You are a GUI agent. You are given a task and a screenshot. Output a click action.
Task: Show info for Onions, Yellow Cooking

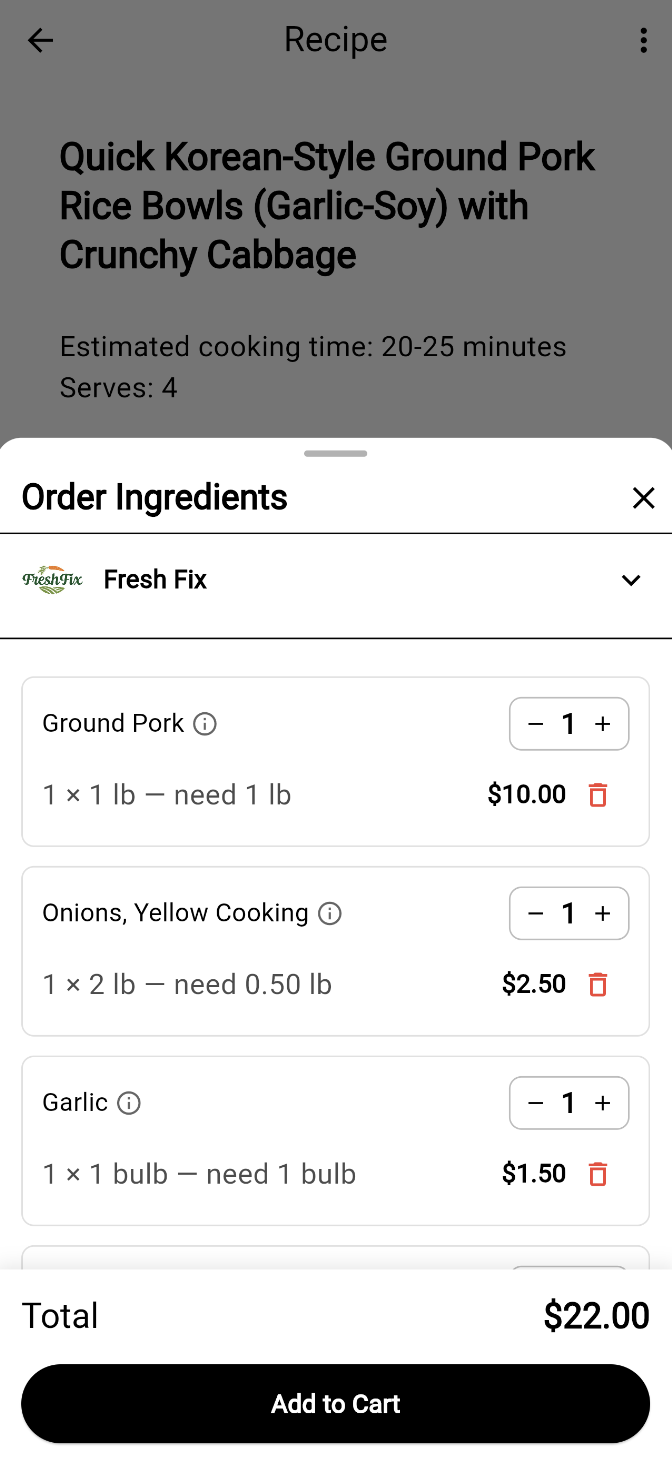pyautogui.click(x=330, y=913)
